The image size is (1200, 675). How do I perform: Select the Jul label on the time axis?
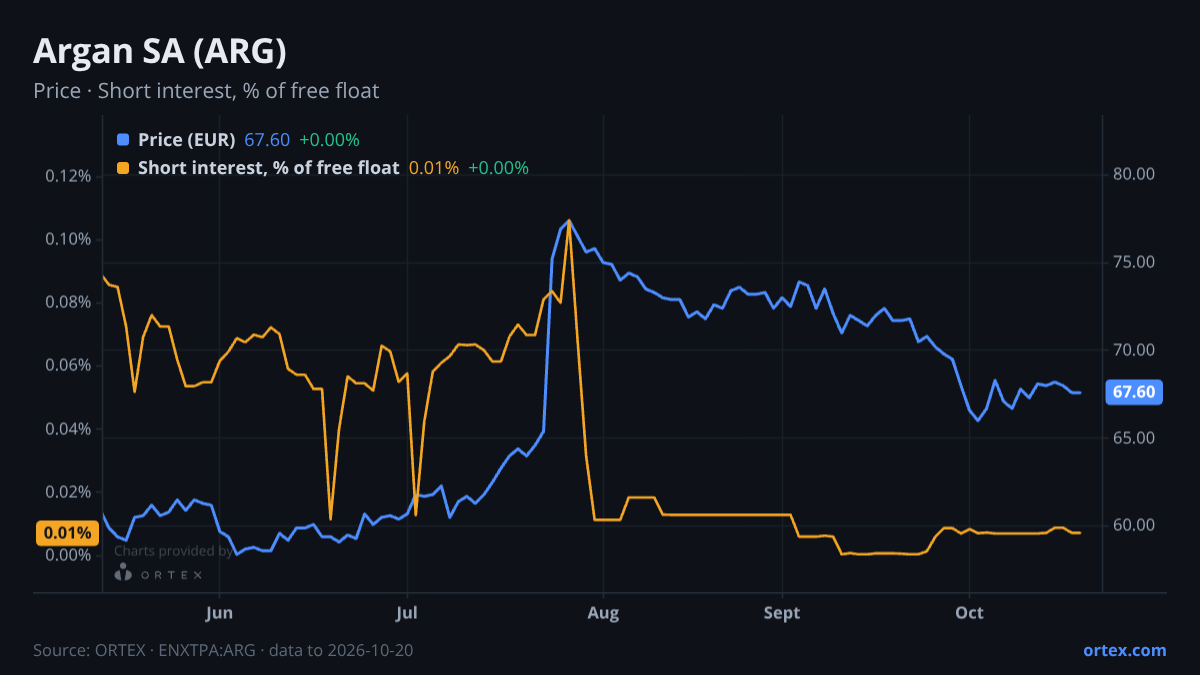tap(406, 613)
